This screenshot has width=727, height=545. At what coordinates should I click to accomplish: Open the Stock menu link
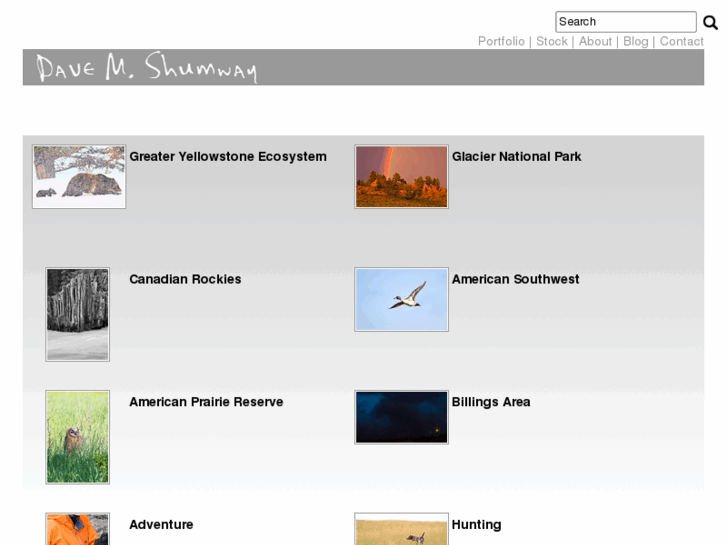552,41
